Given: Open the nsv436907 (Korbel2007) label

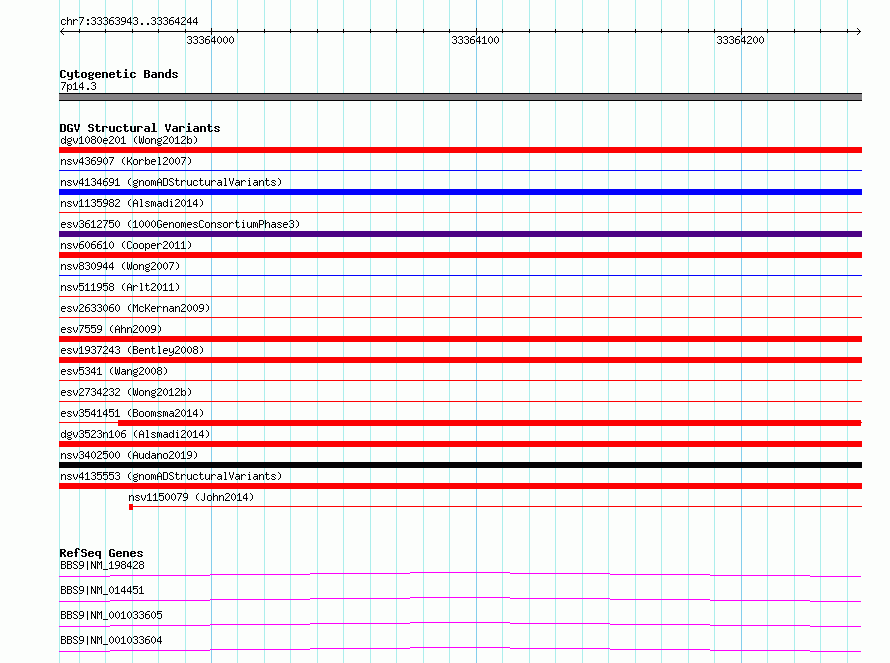Looking at the screenshot, I should [x=126, y=161].
